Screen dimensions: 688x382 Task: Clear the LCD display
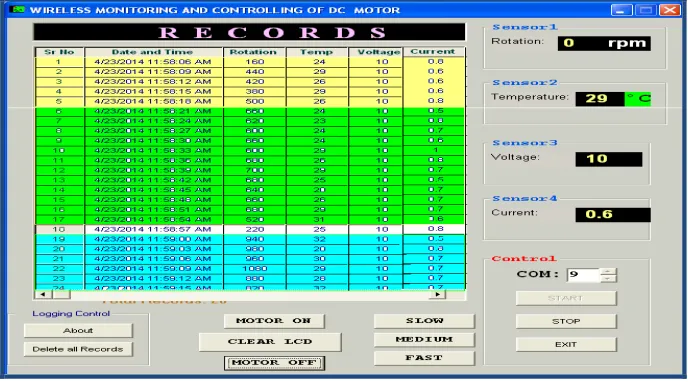pos(270,342)
